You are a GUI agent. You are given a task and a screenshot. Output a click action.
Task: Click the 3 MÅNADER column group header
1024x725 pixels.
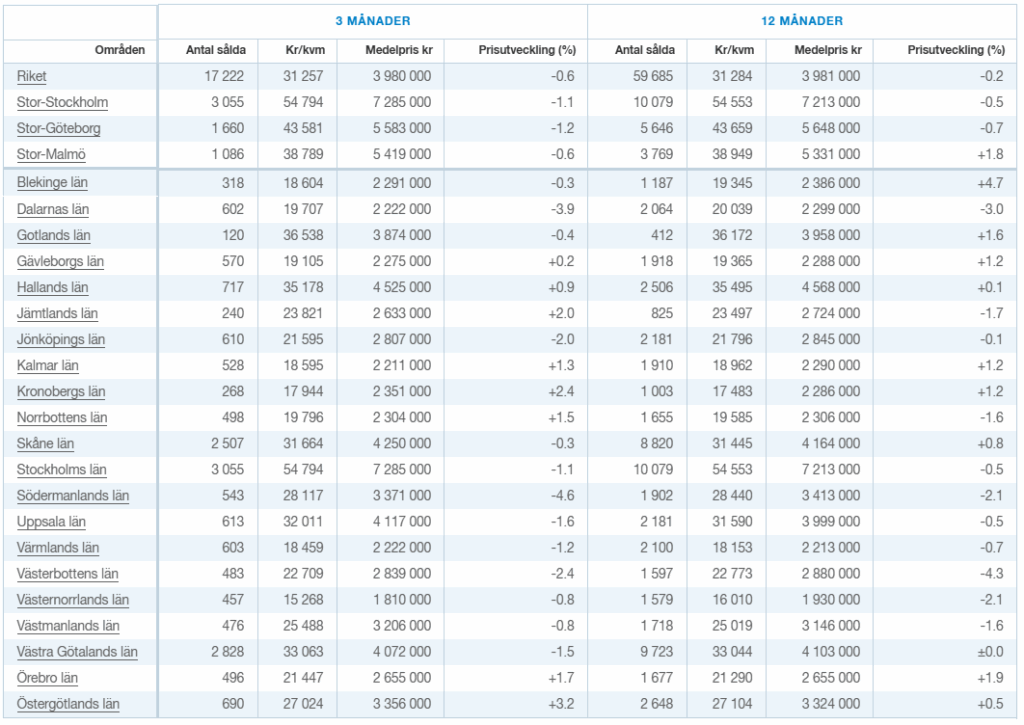click(x=372, y=21)
